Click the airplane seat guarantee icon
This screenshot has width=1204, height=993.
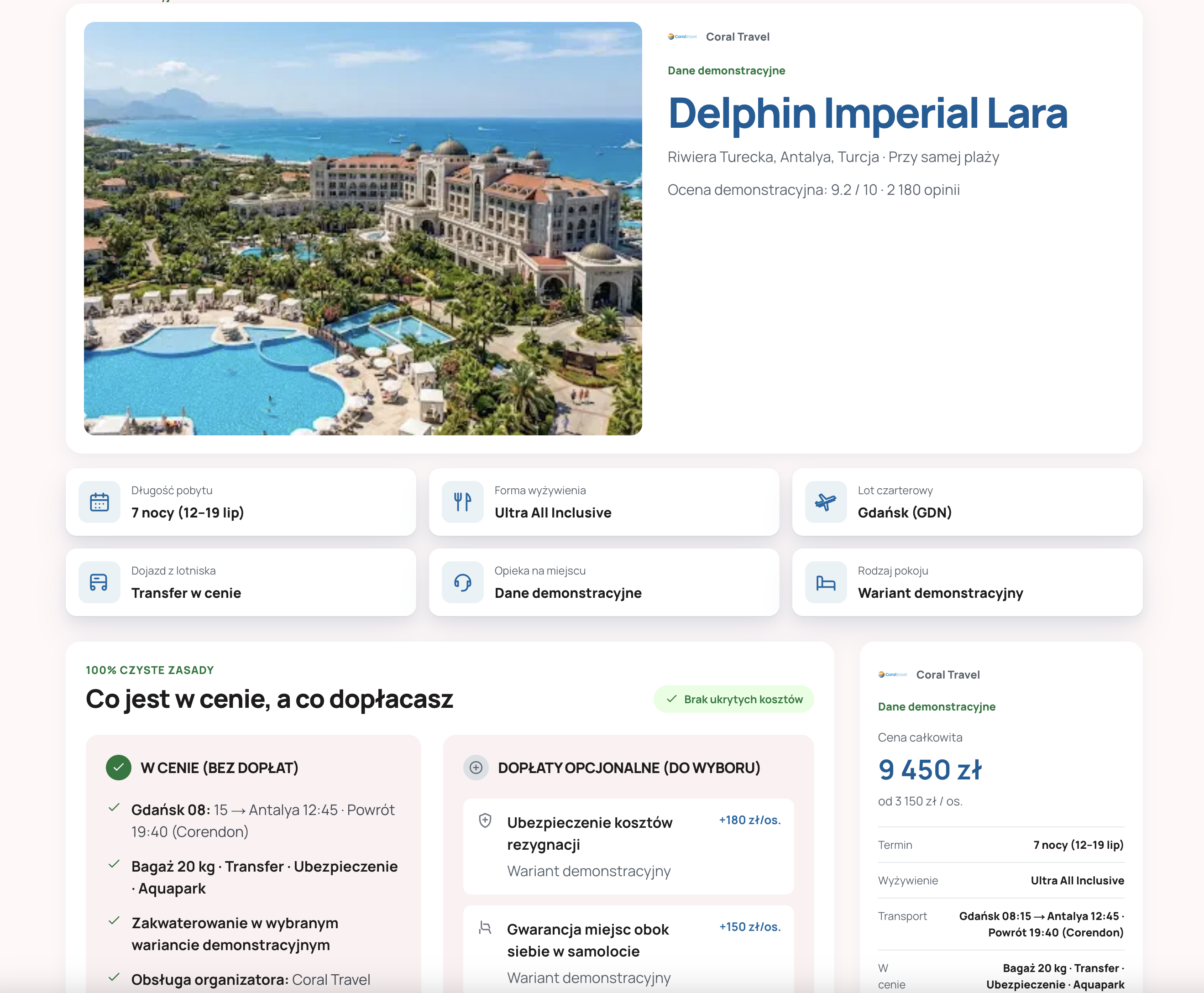485,927
